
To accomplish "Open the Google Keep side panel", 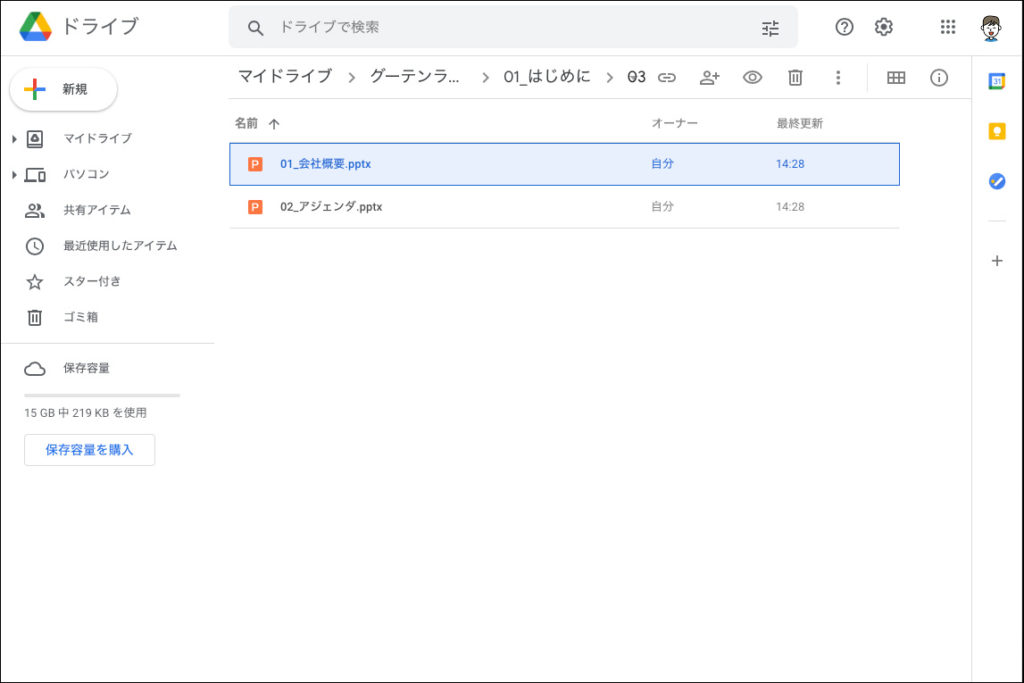I will point(997,131).
